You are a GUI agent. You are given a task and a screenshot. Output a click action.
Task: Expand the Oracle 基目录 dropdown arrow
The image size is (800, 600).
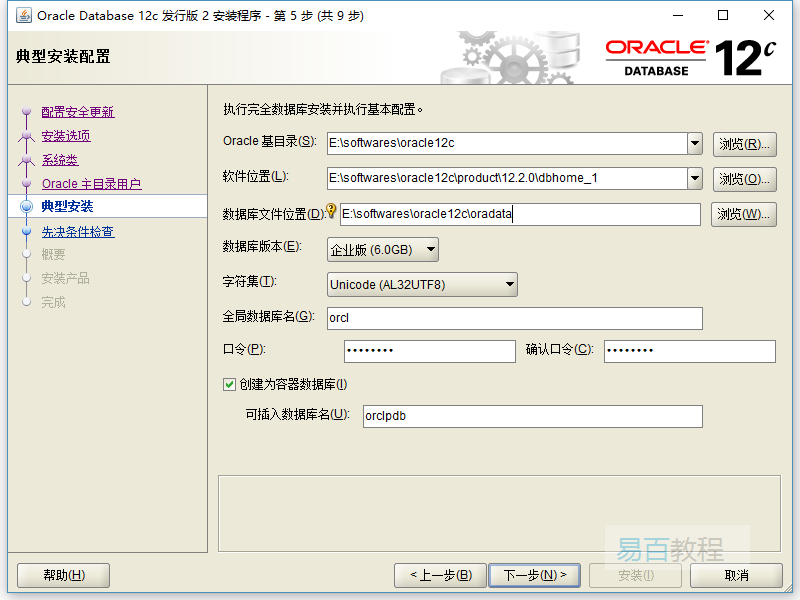click(x=695, y=143)
